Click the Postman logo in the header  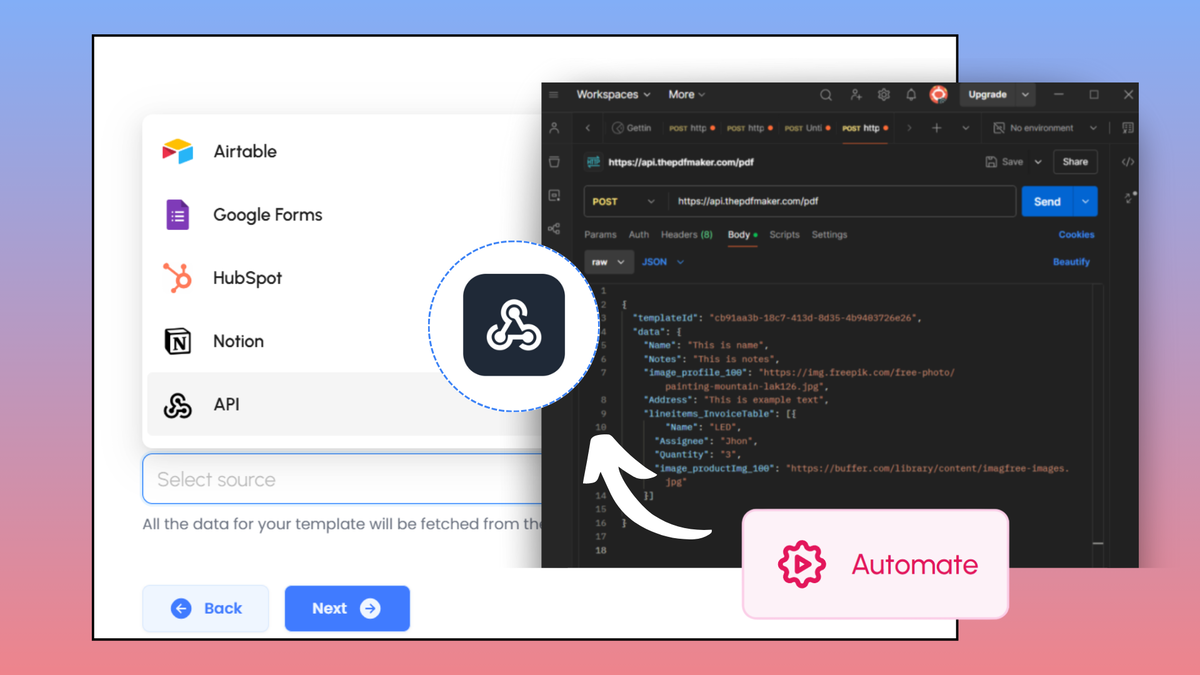tap(938, 94)
